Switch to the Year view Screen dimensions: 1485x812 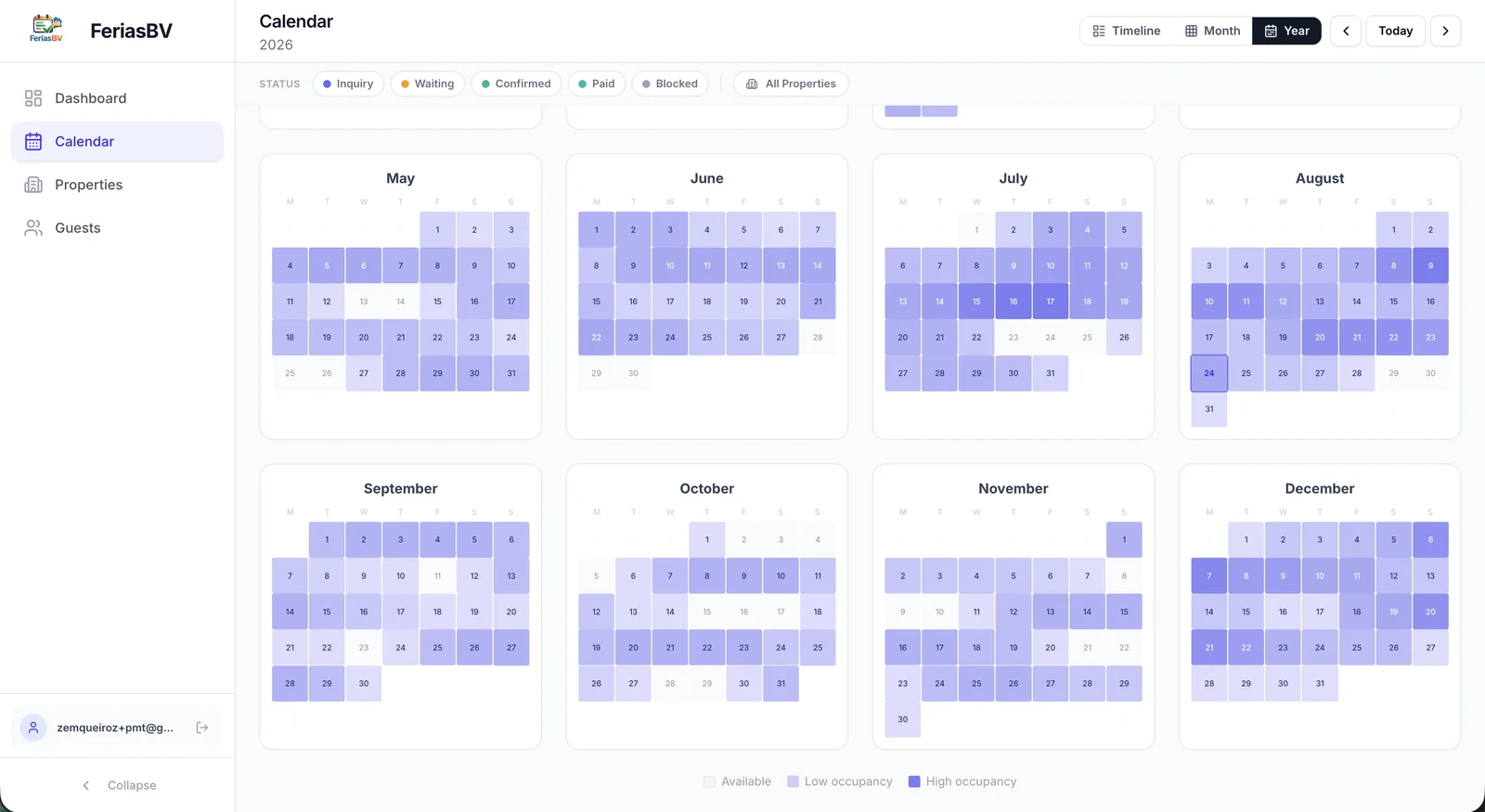click(1286, 31)
